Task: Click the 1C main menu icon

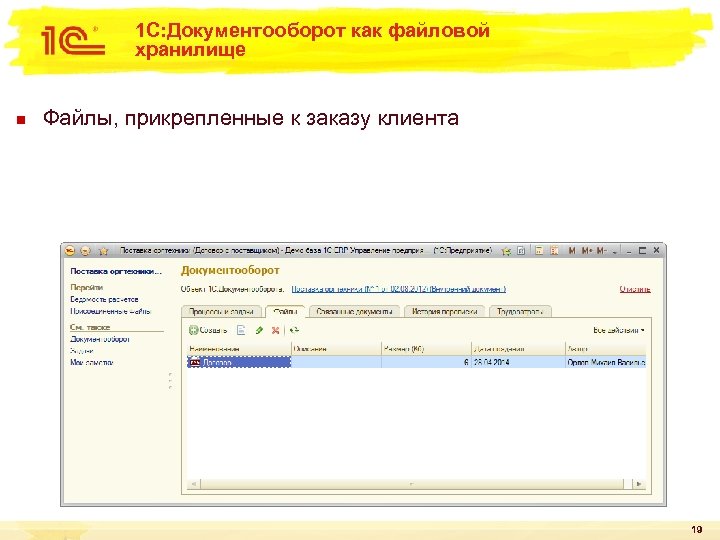Action: tap(70, 251)
